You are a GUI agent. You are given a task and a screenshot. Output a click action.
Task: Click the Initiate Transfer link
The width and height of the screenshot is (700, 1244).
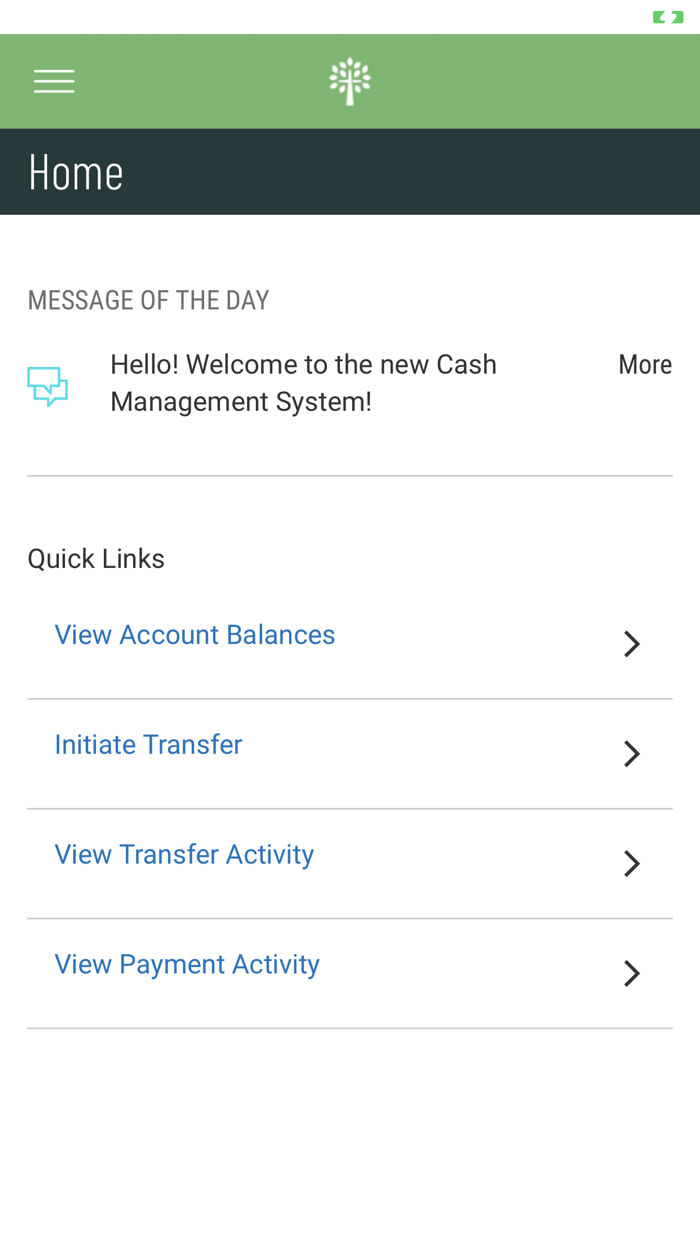148,744
